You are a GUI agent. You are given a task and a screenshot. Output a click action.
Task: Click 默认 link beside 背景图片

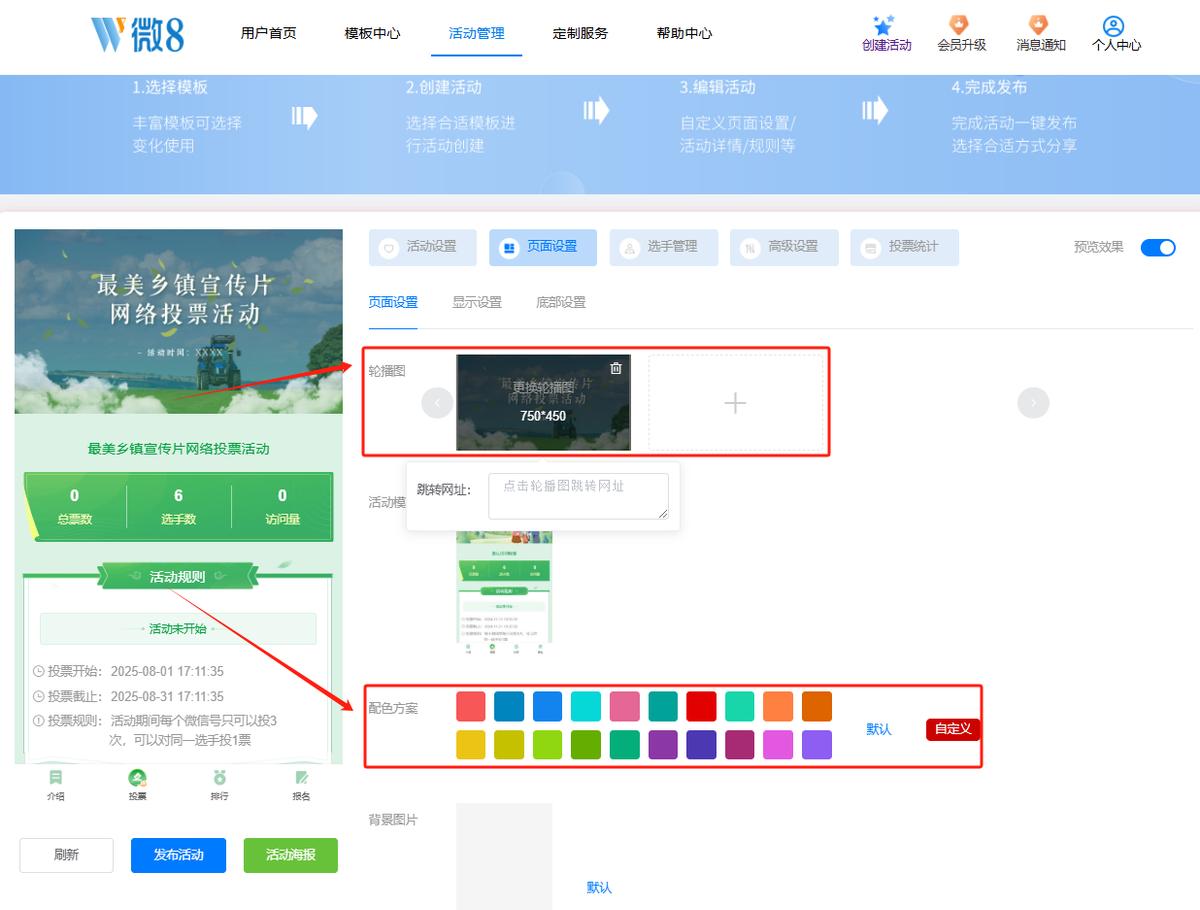click(x=599, y=887)
